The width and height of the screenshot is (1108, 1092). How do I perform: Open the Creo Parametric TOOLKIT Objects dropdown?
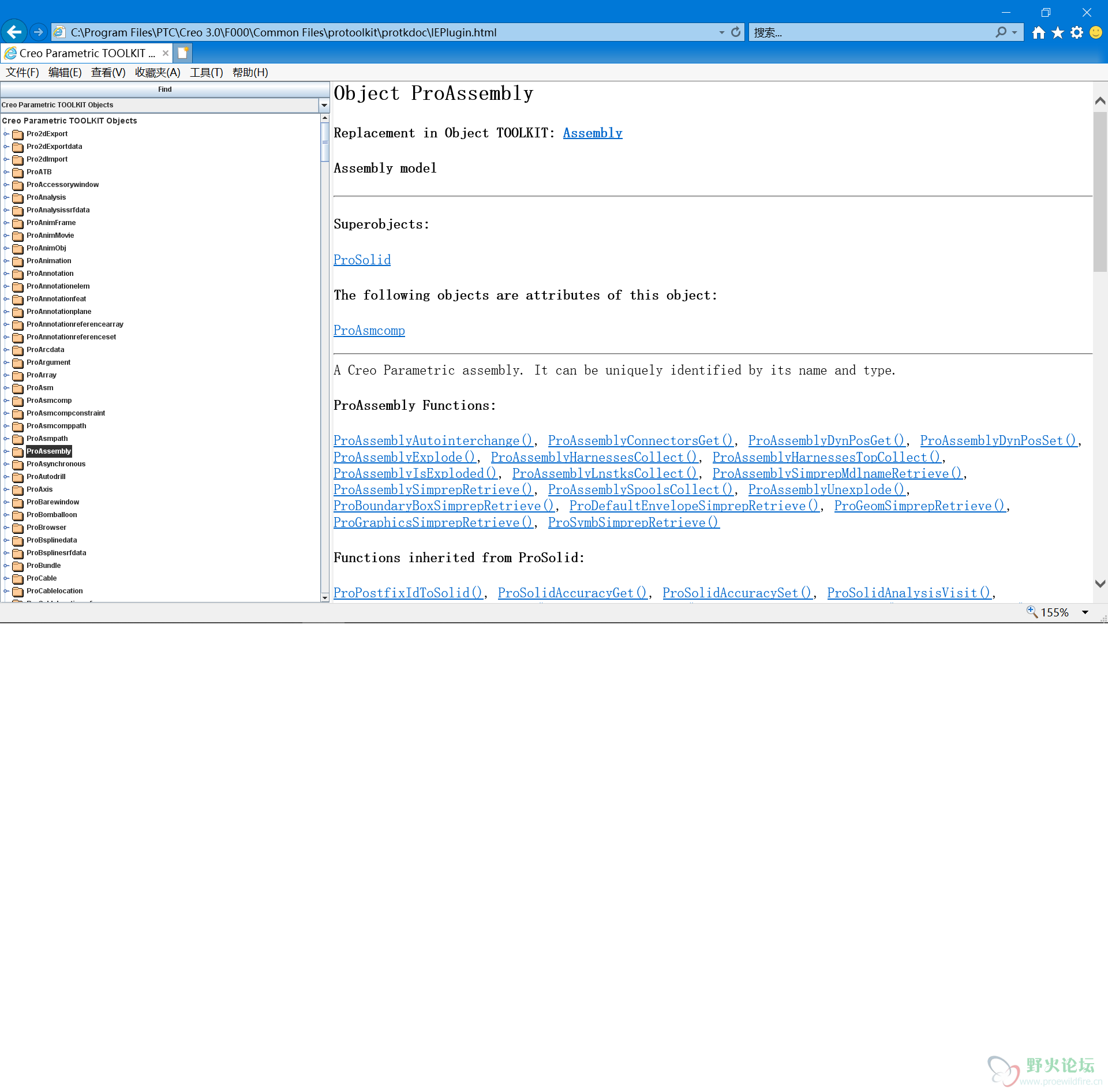coord(324,105)
